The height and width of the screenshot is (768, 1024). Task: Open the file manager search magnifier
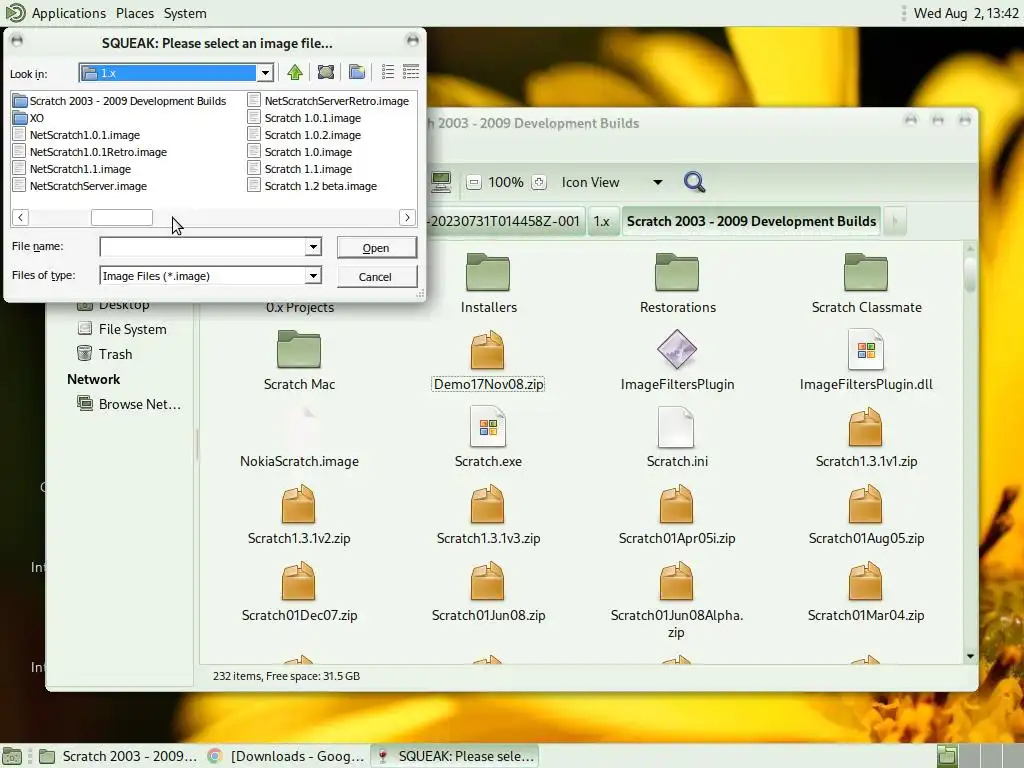click(694, 182)
